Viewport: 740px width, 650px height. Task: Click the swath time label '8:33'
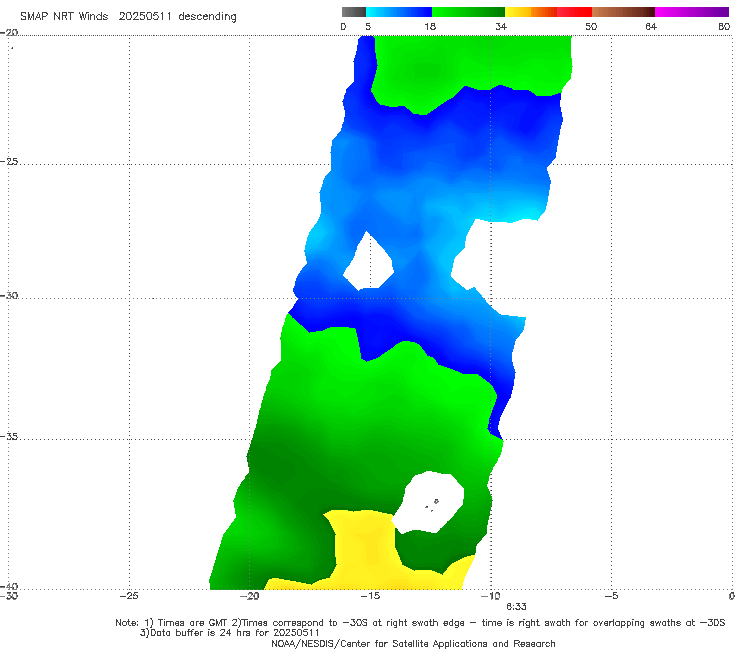tap(516, 607)
